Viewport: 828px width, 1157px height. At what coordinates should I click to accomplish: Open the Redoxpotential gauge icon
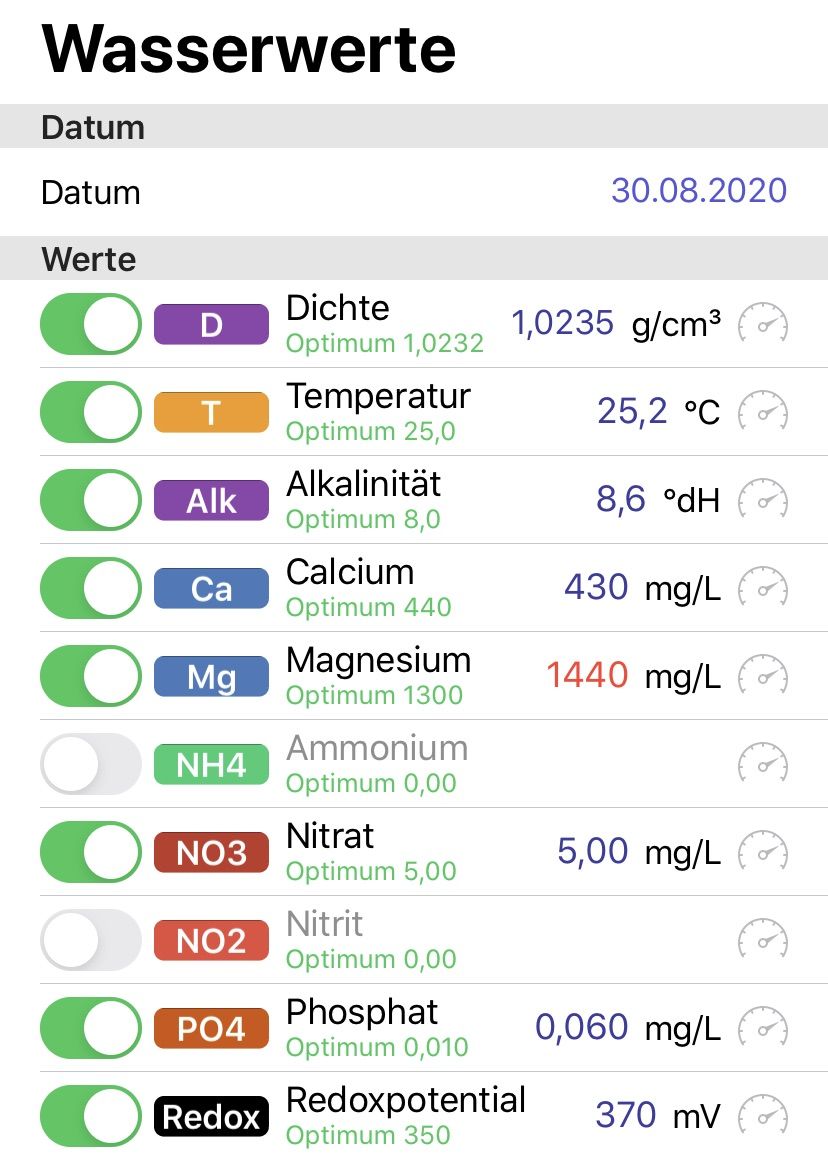(x=763, y=1116)
